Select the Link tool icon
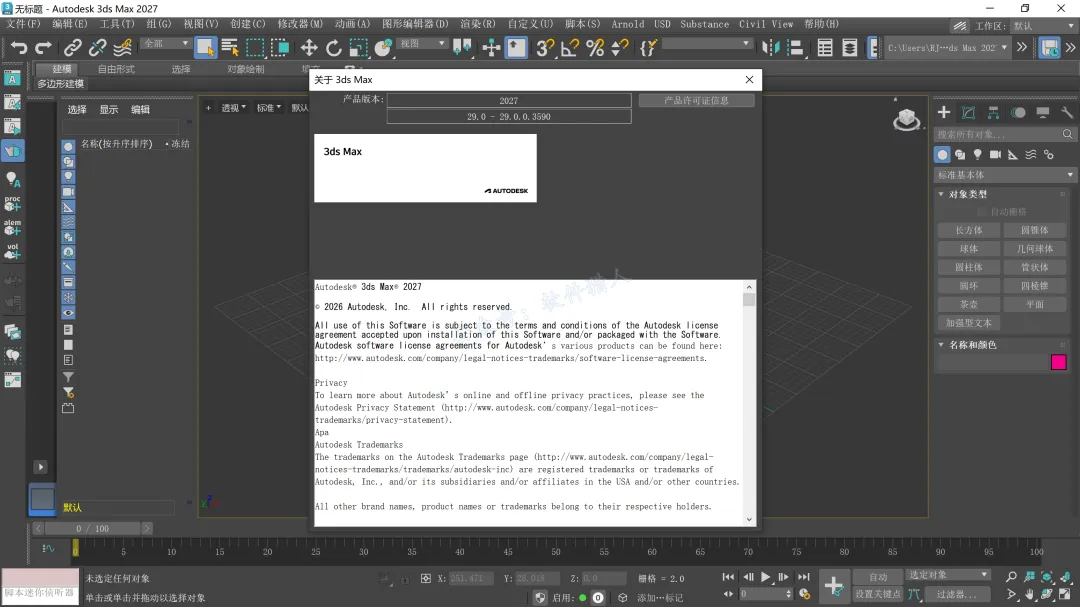1080x607 pixels. pyautogui.click(x=72, y=48)
